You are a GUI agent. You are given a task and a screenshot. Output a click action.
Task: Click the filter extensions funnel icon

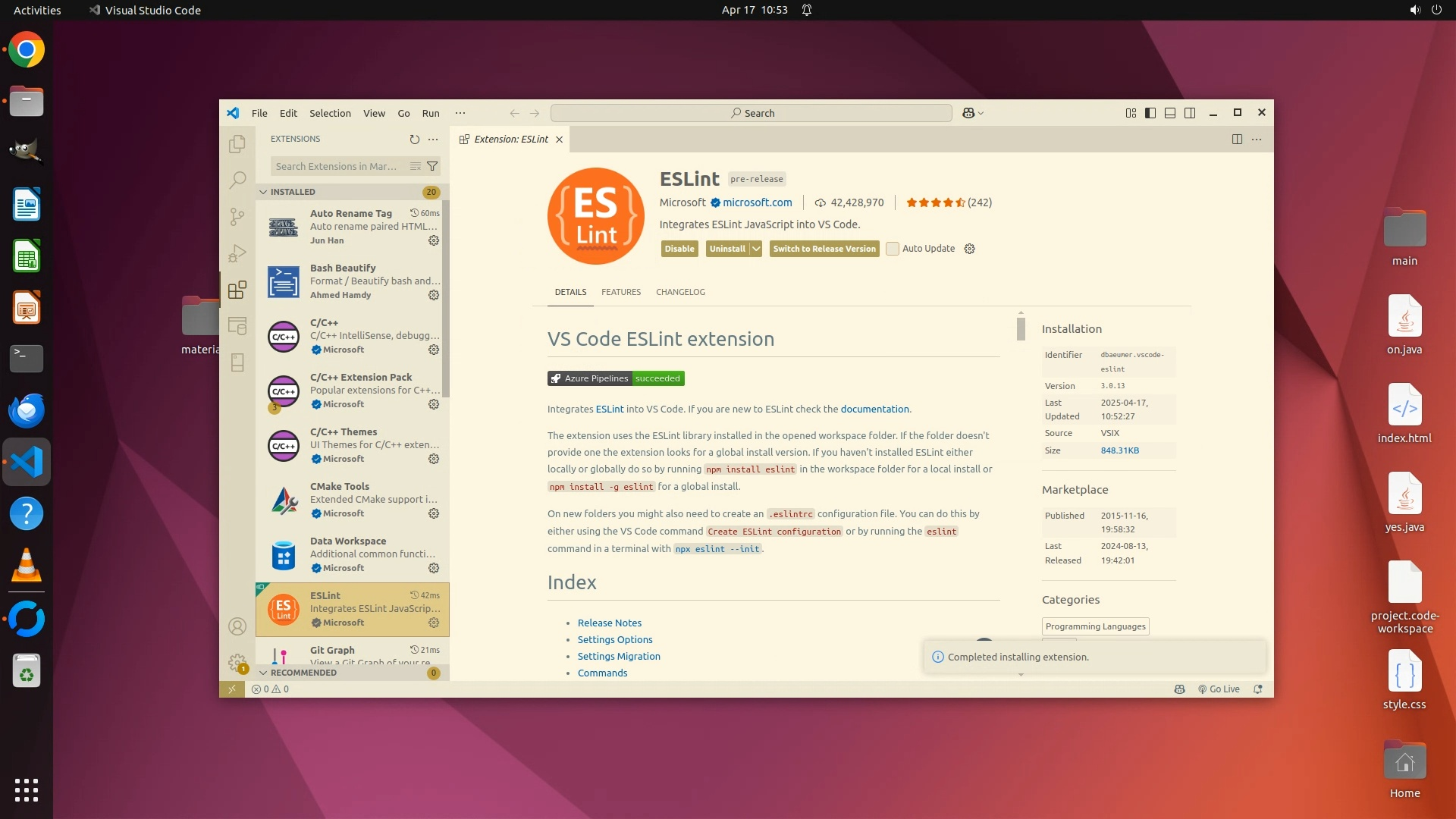432,166
